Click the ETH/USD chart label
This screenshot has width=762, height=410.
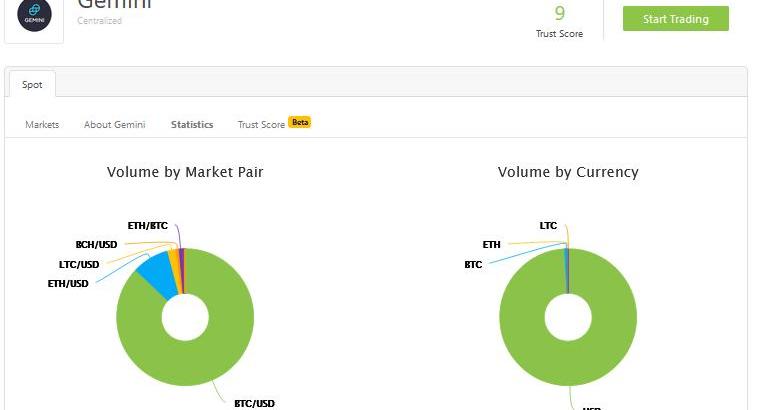point(68,284)
